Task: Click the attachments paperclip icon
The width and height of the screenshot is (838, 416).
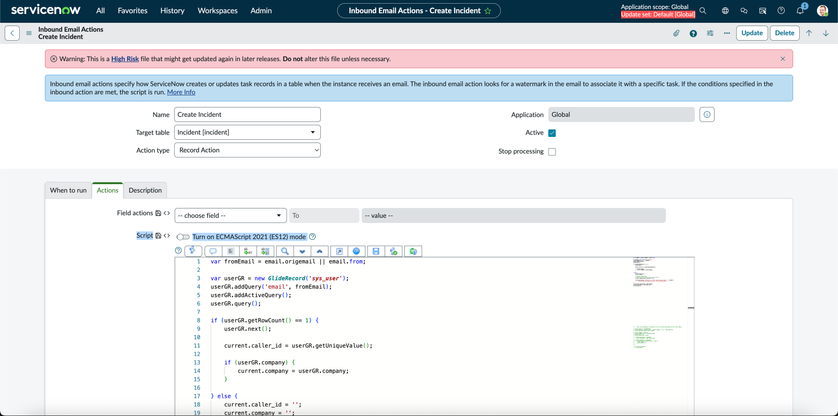Action: pyautogui.click(x=676, y=33)
